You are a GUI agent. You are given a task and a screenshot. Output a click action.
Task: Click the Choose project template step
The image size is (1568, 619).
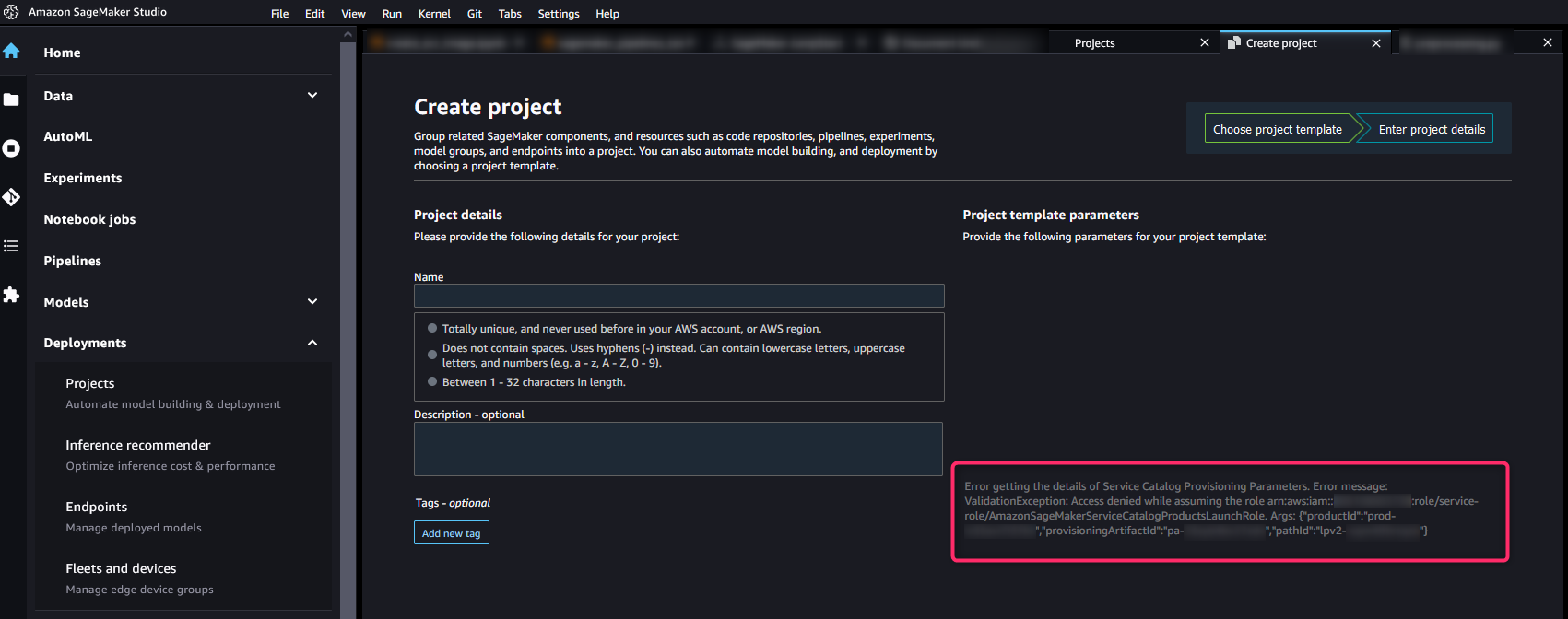(1279, 129)
